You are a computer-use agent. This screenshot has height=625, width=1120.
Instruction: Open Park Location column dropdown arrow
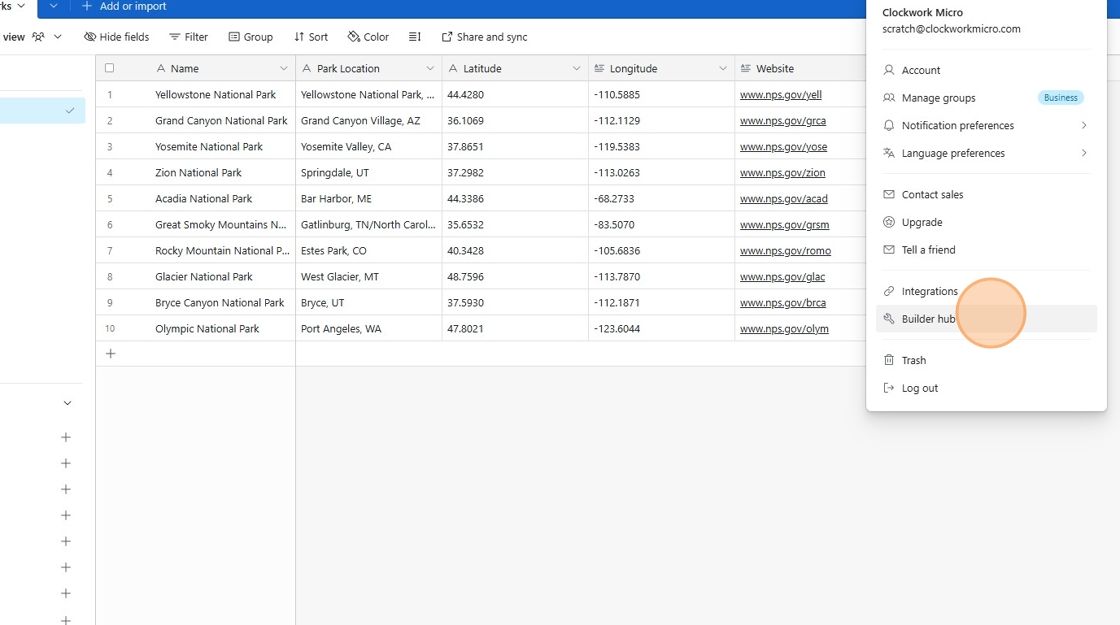point(430,69)
